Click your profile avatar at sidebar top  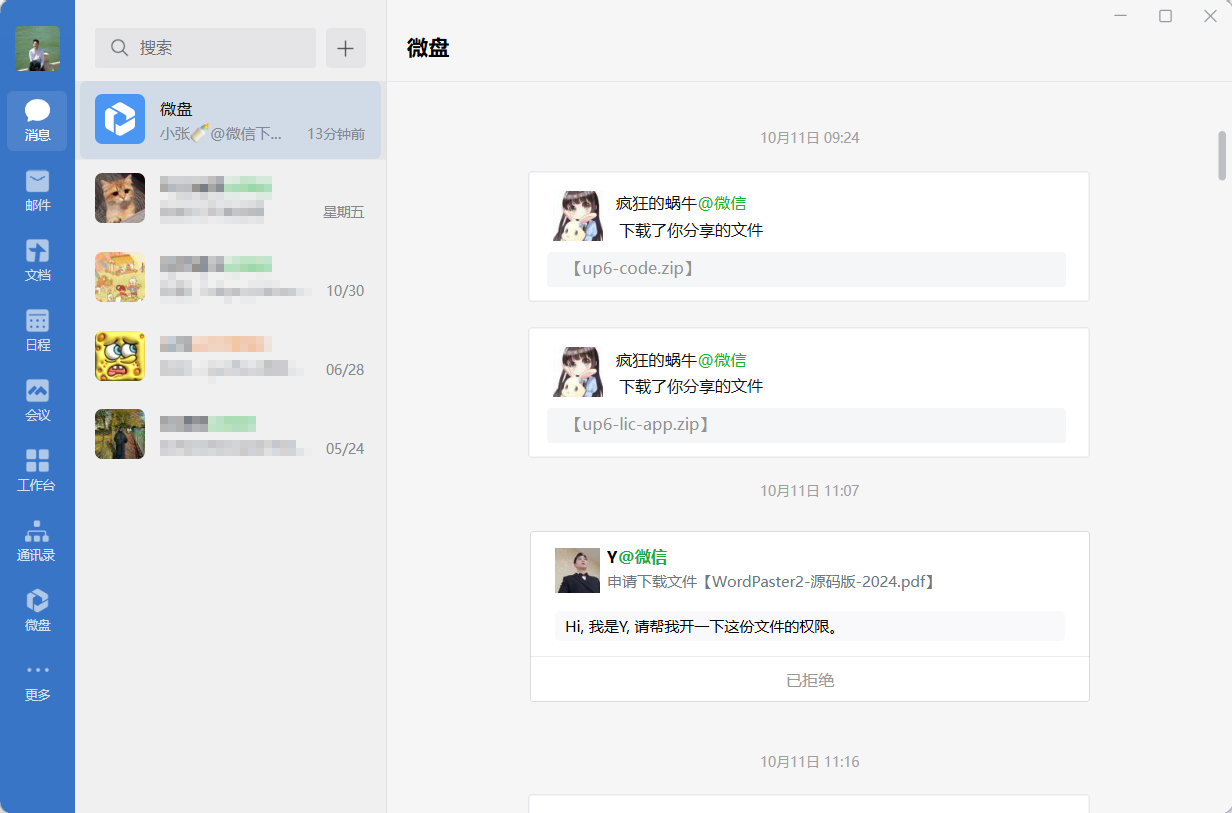pyautogui.click(x=37, y=49)
